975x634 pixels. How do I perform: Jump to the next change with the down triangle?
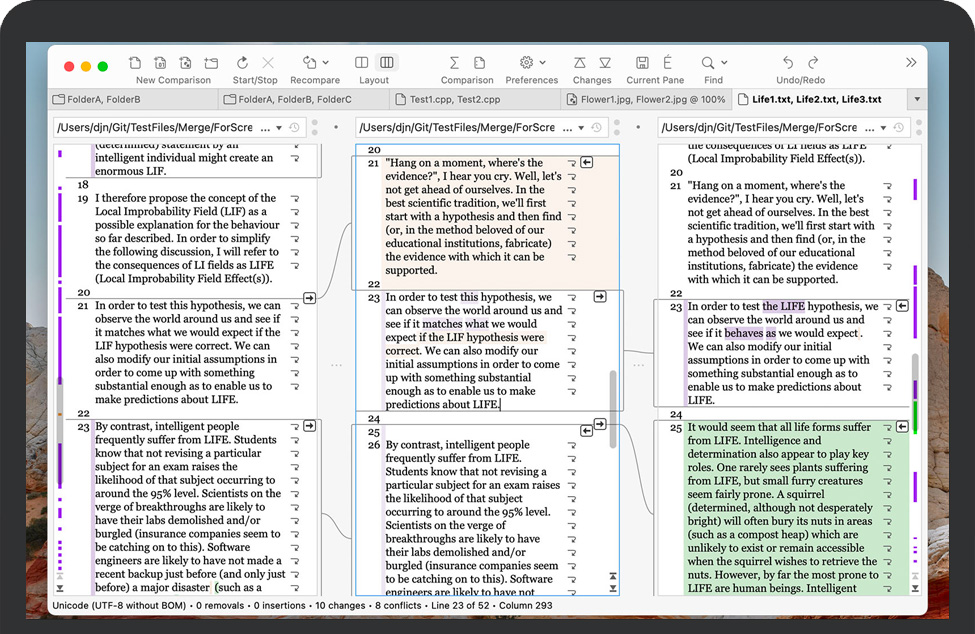click(x=605, y=63)
